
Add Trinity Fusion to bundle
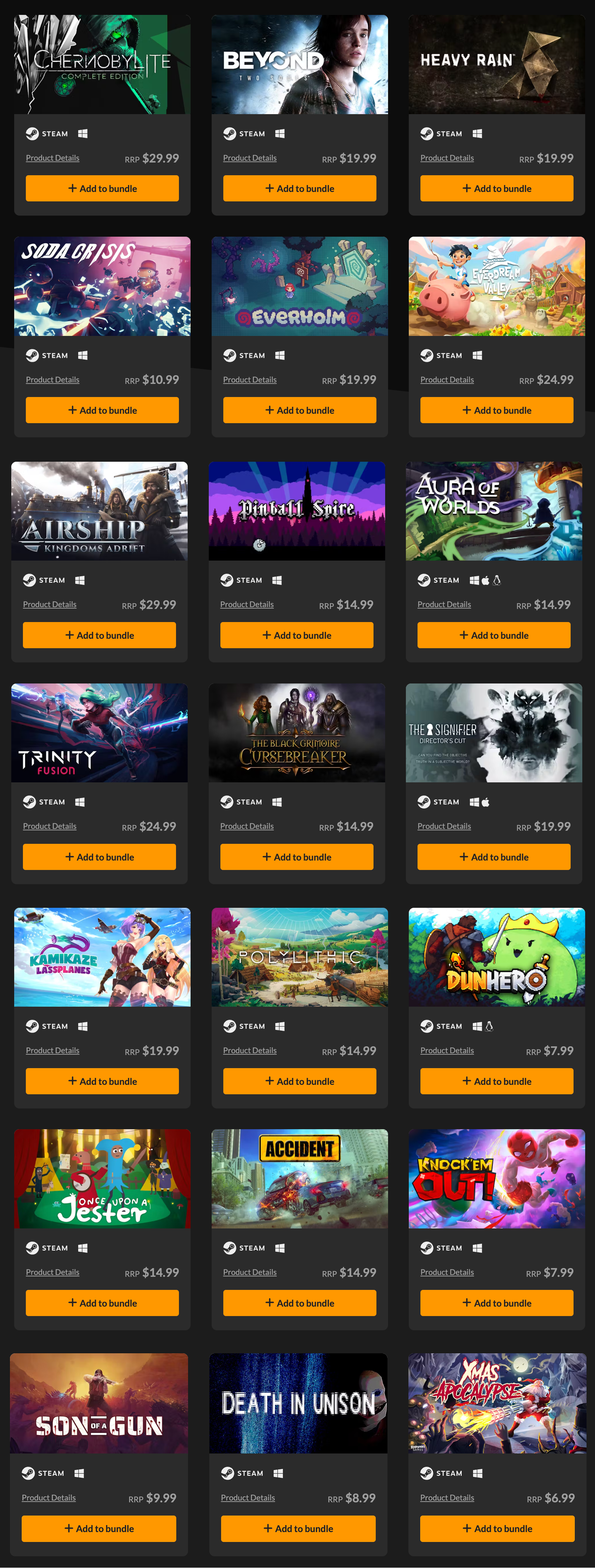pyautogui.click(x=99, y=857)
